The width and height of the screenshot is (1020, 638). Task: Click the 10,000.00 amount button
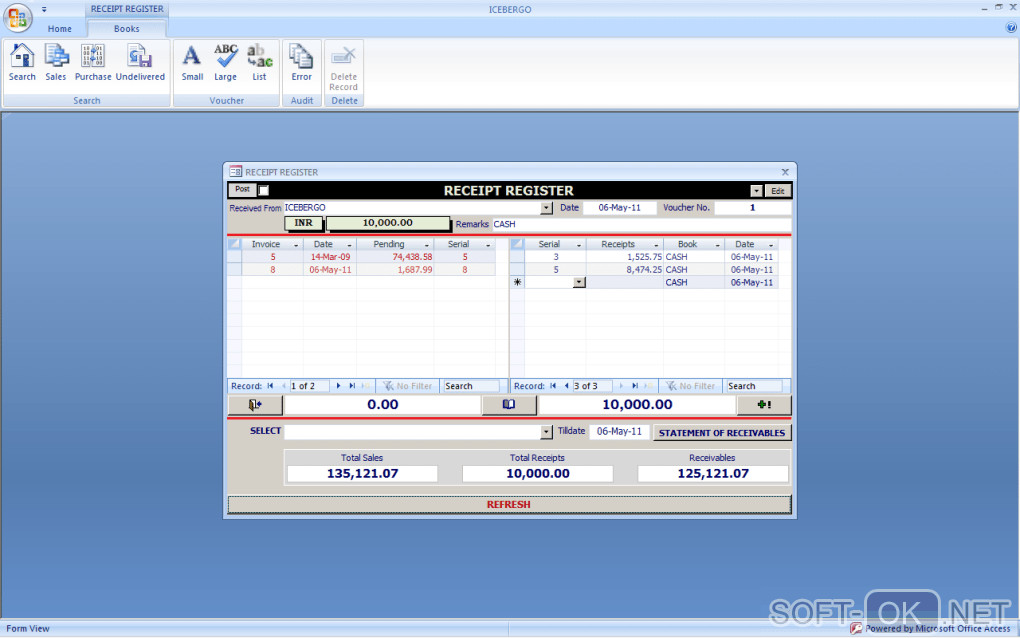coord(388,223)
